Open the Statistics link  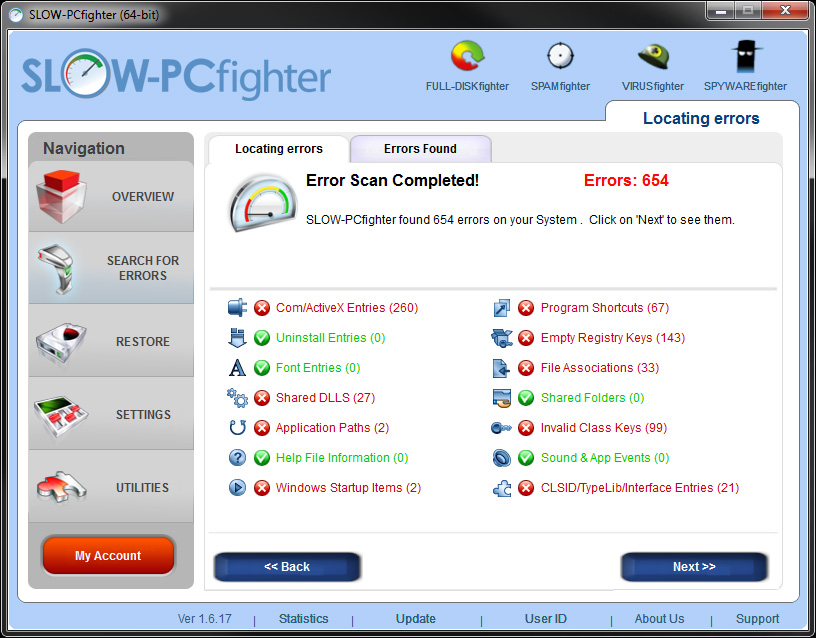pos(303,618)
